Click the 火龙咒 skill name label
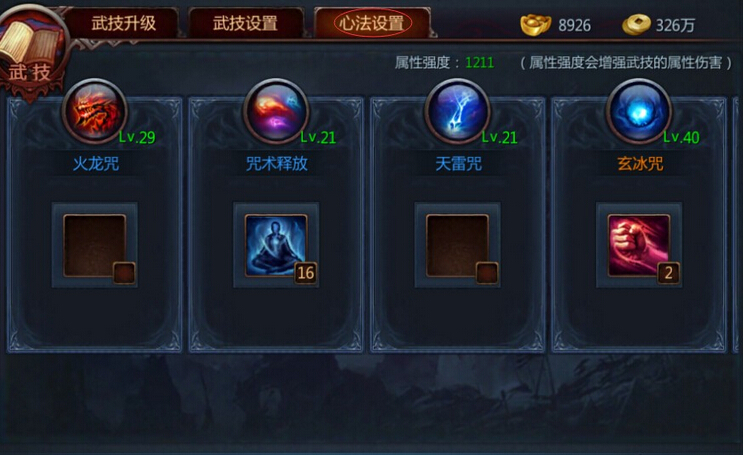The height and width of the screenshot is (455, 744). pyautogui.click(x=95, y=164)
